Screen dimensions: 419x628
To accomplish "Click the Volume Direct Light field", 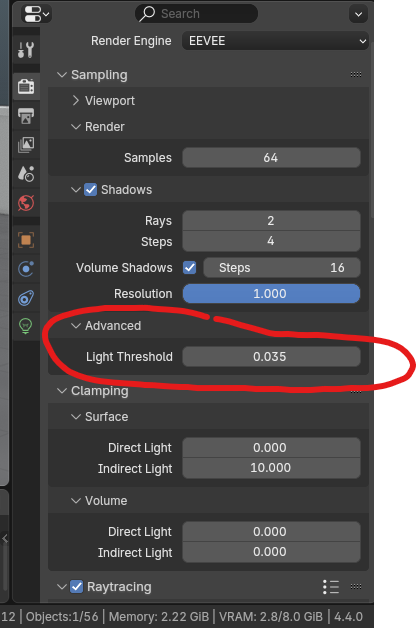I will pos(271,531).
